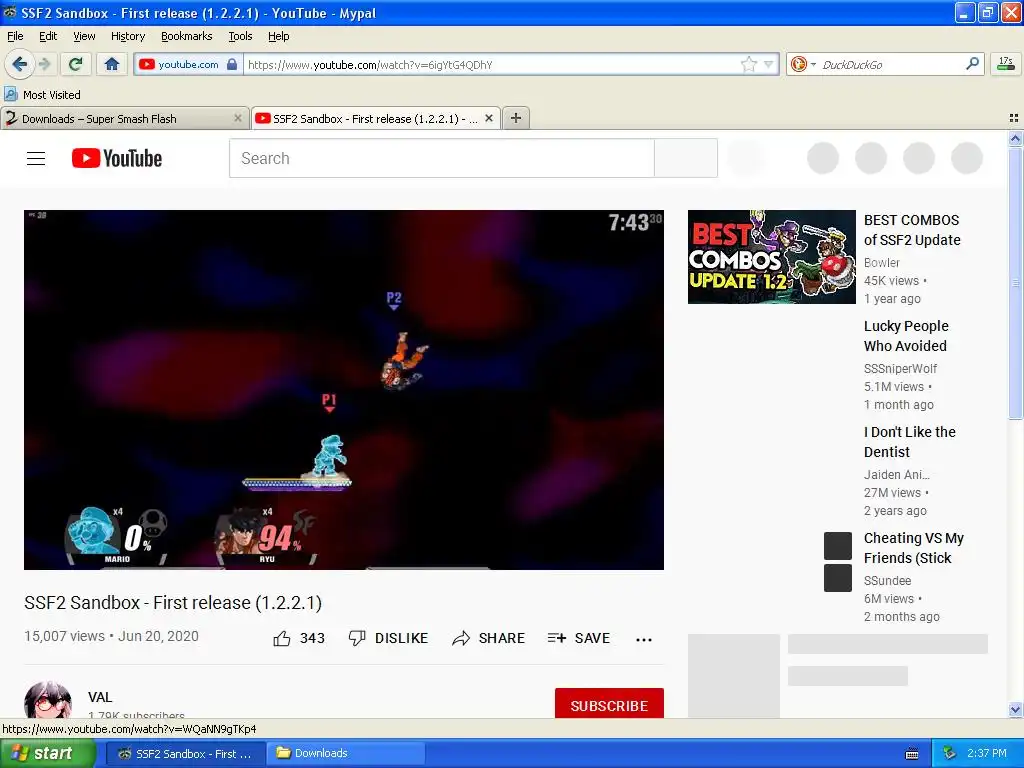This screenshot has height=768, width=1024.
Task: Click the keyboard tray icon
Action: (x=912, y=754)
